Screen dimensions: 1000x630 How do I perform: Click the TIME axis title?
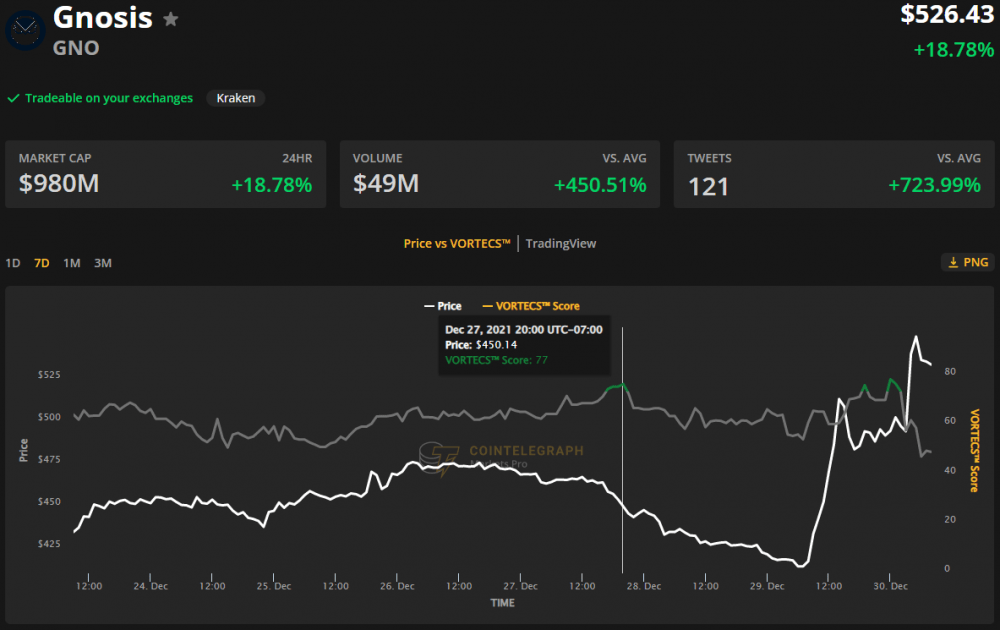click(x=503, y=603)
